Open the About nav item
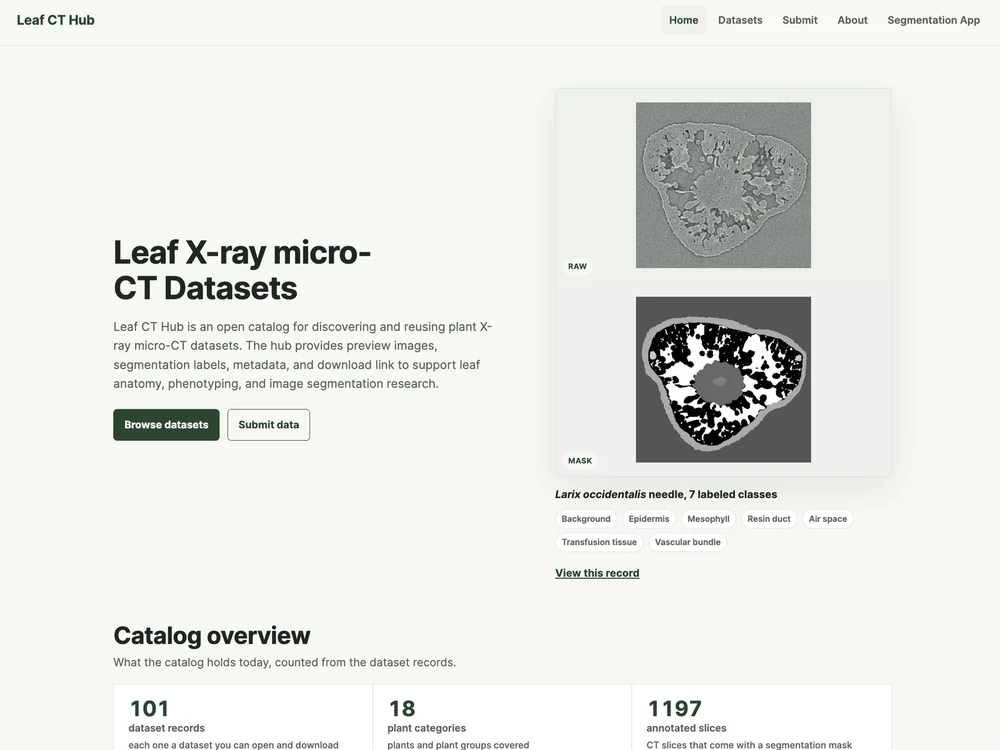This screenshot has width=1000, height=750. click(852, 20)
